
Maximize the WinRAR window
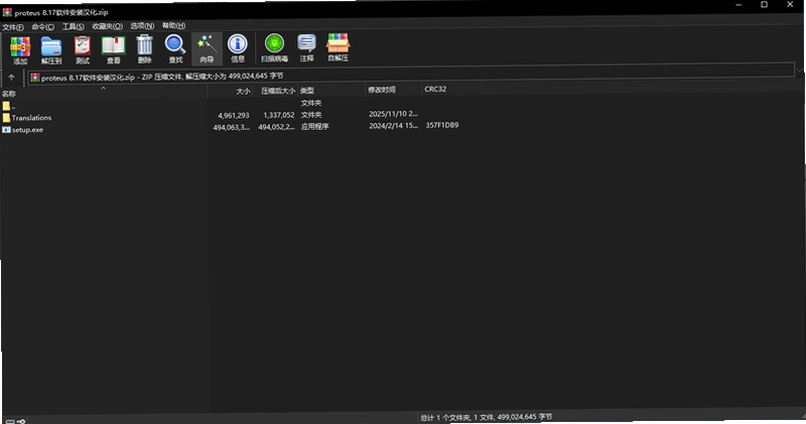click(764, 5)
